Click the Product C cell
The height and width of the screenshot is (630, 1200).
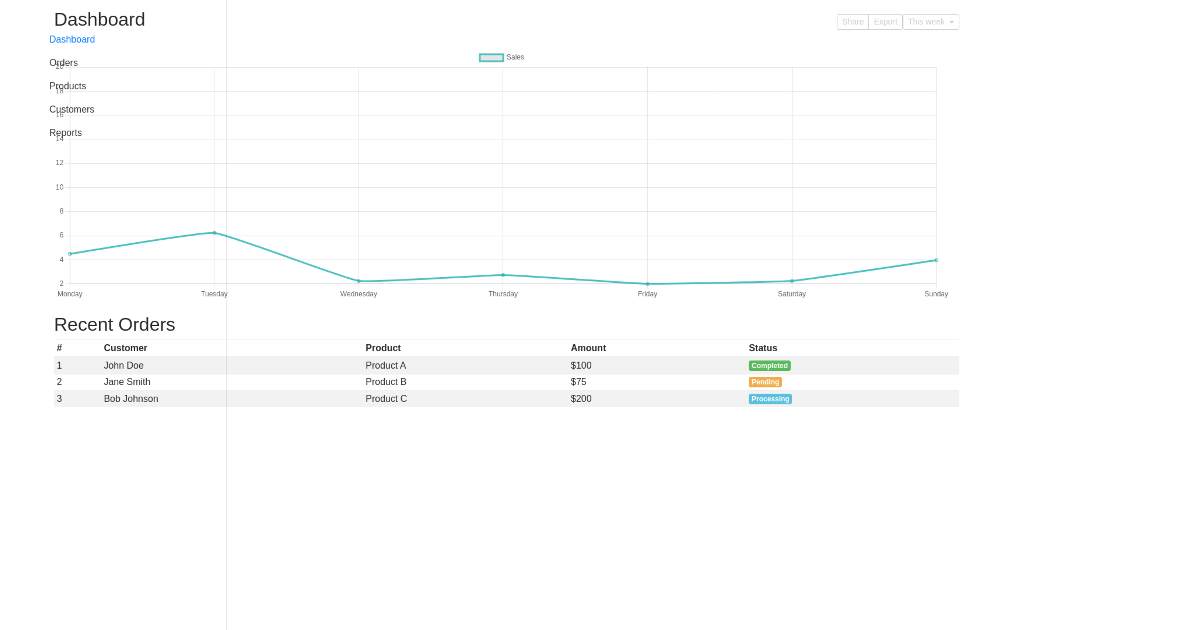coord(386,399)
